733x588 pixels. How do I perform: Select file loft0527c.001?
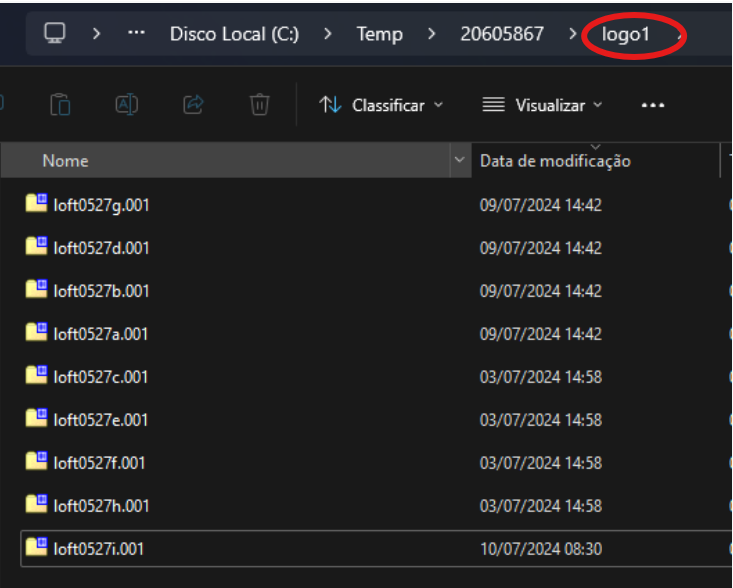[101, 377]
